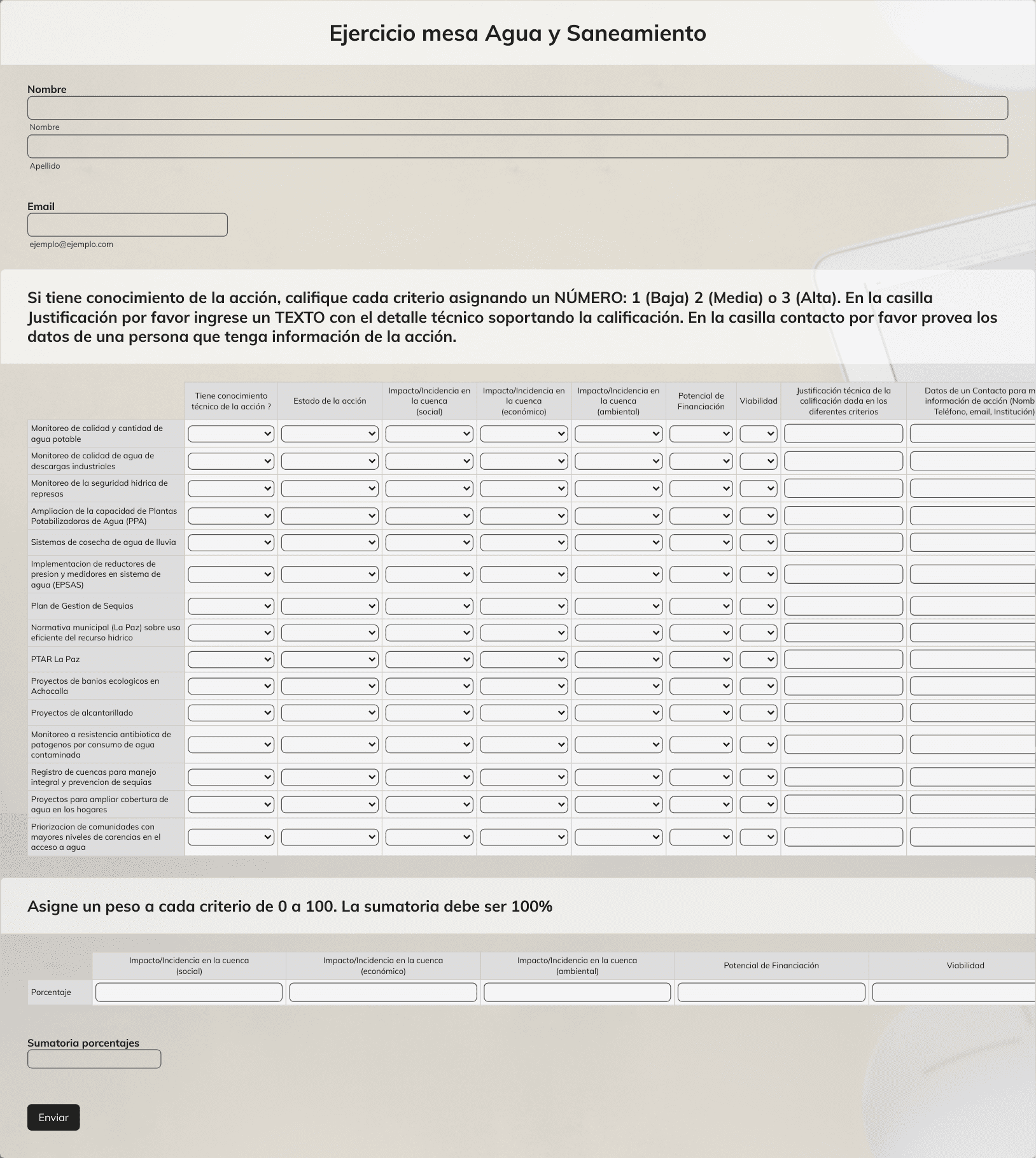The width and height of the screenshot is (1036, 1158).
Task: Open 'Tiene conocimiento' dropdown for Priorizacion de comunidades
Action: [231, 837]
